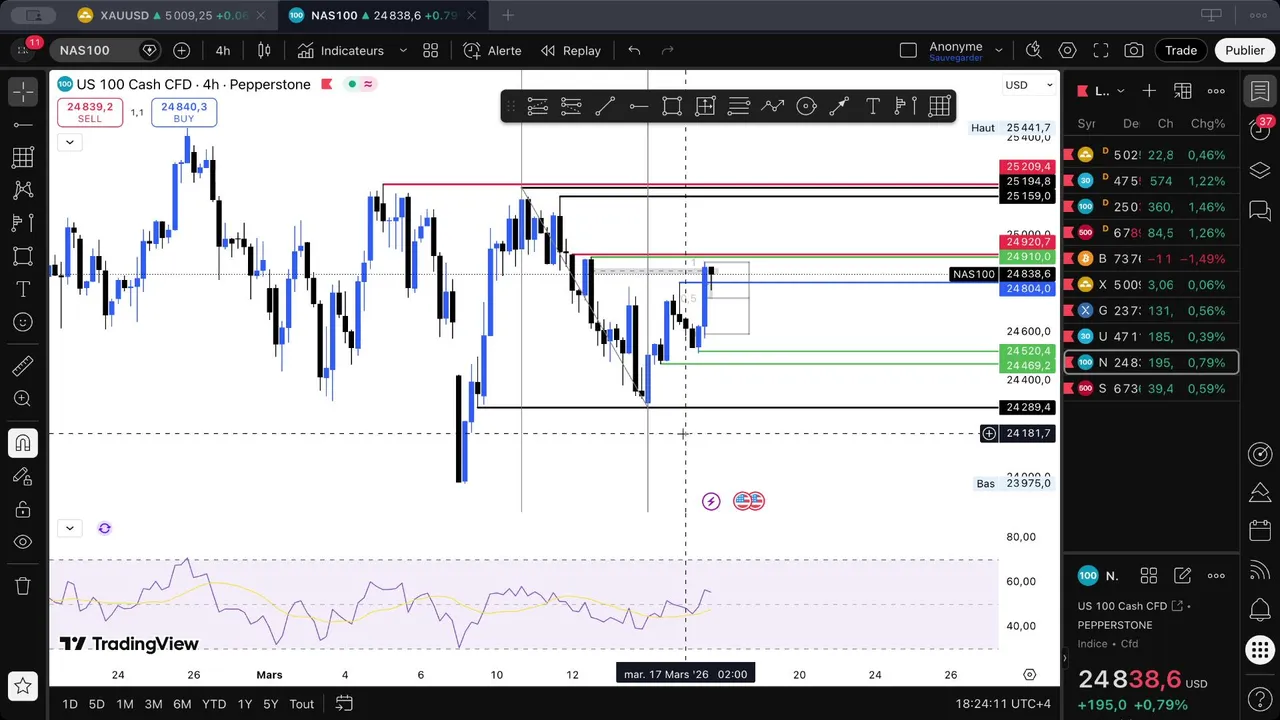
Task: Open the Gann and Fibonacci grid tools
Action: 23,157
